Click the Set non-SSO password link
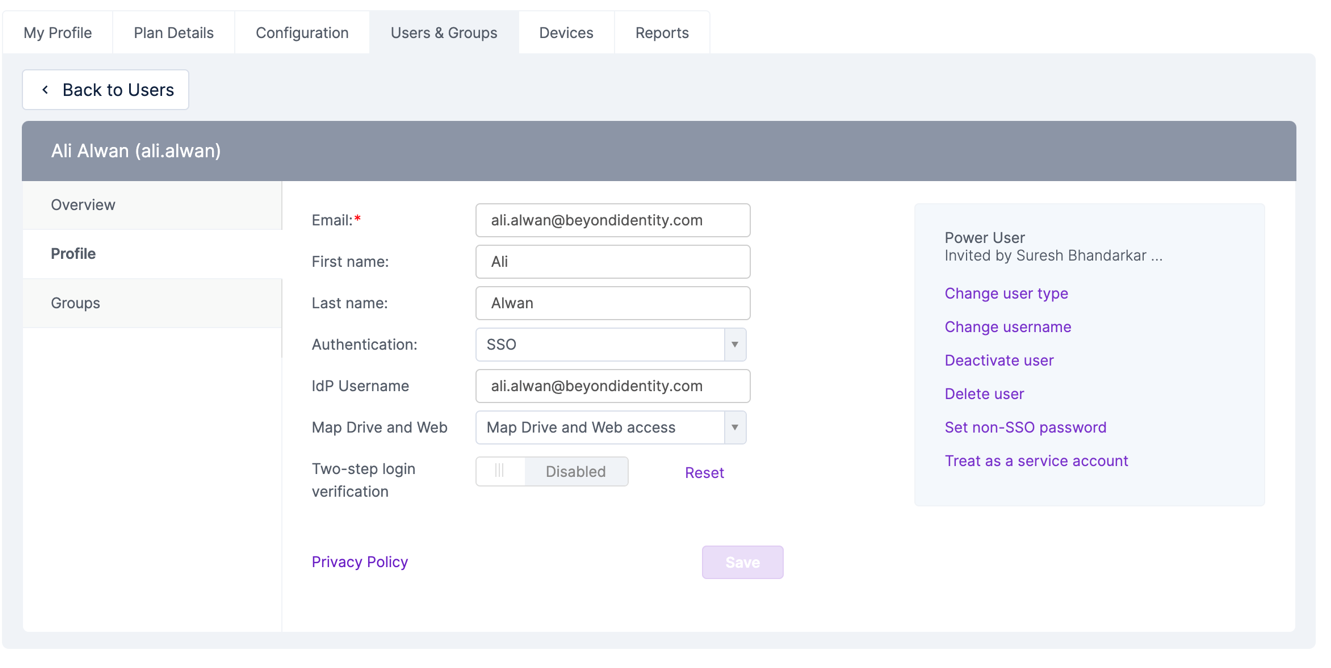The width and height of the screenshot is (1331, 668). click(1025, 428)
